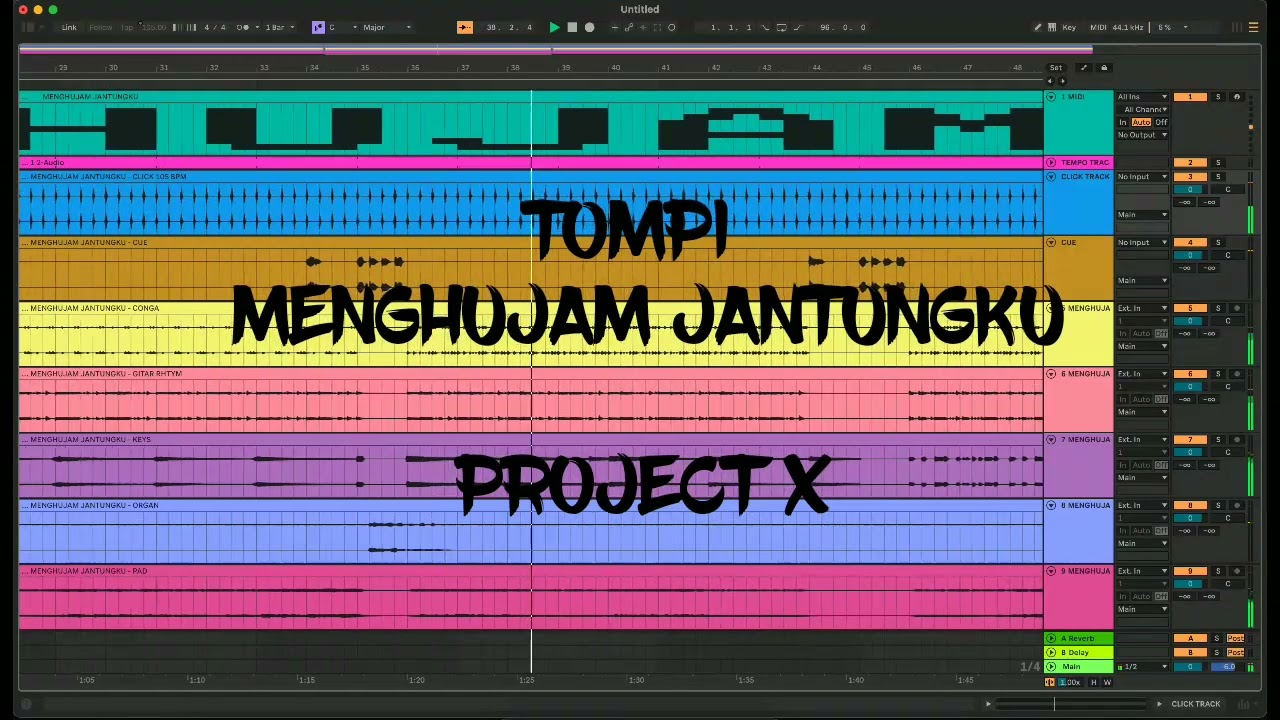Open the 1 Bar quantization dropdown

point(279,27)
